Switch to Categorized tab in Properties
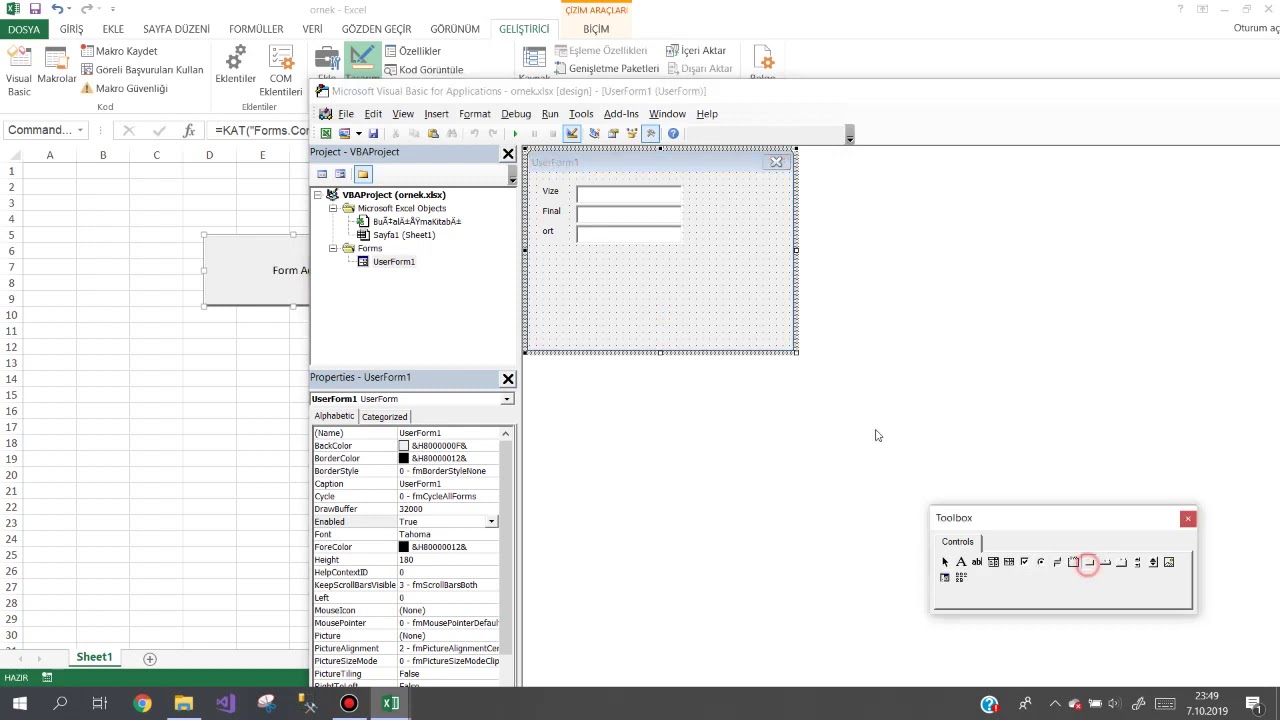Viewport: 1280px width, 720px height. pos(384,416)
